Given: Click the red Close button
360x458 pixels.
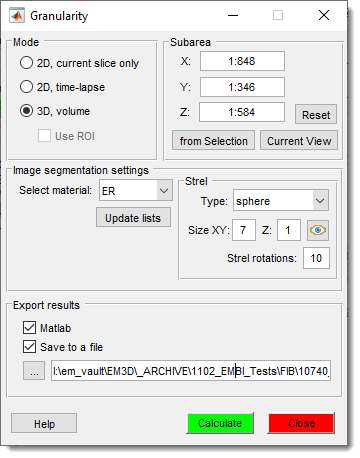Looking at the screenshot, I should click(301, 423).
